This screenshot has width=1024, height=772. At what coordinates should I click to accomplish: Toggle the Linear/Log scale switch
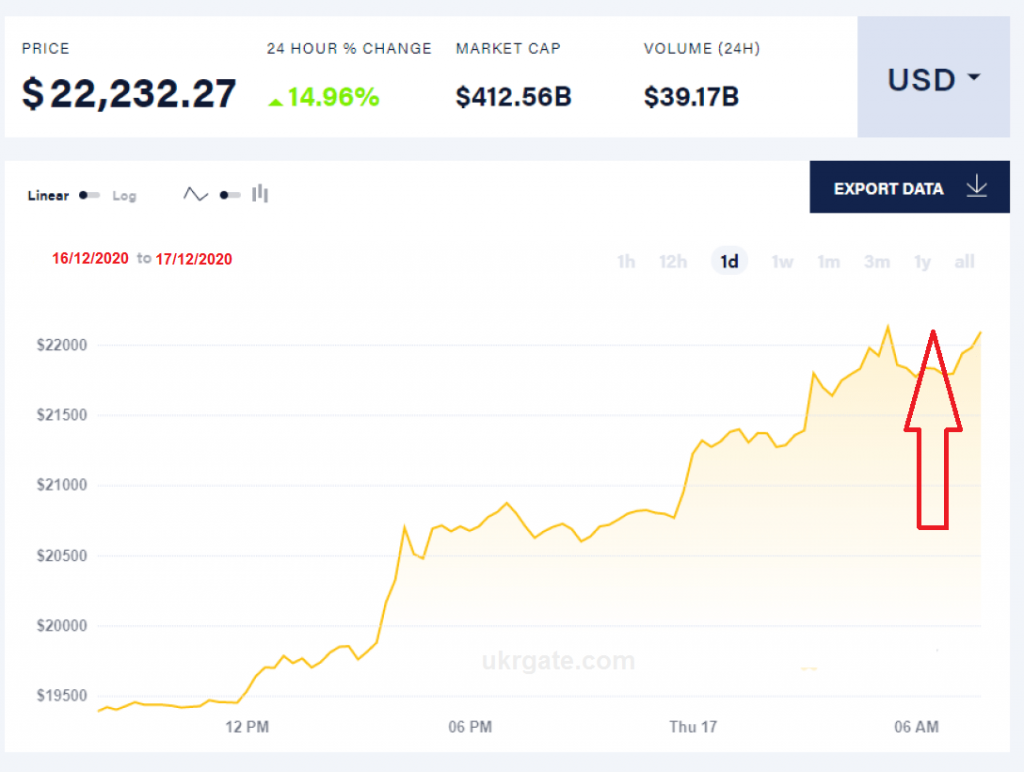tap(90, 195)
